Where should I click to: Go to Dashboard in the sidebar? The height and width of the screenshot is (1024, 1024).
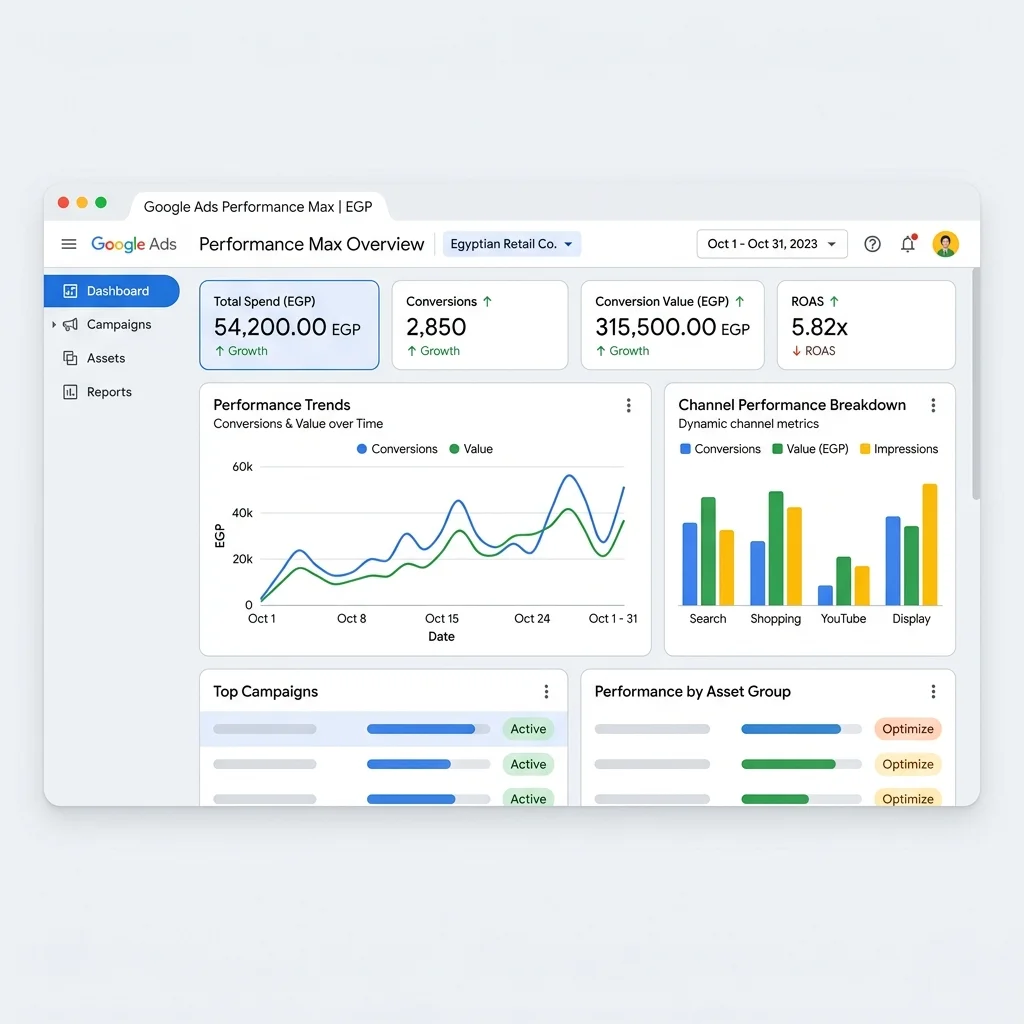112,291
